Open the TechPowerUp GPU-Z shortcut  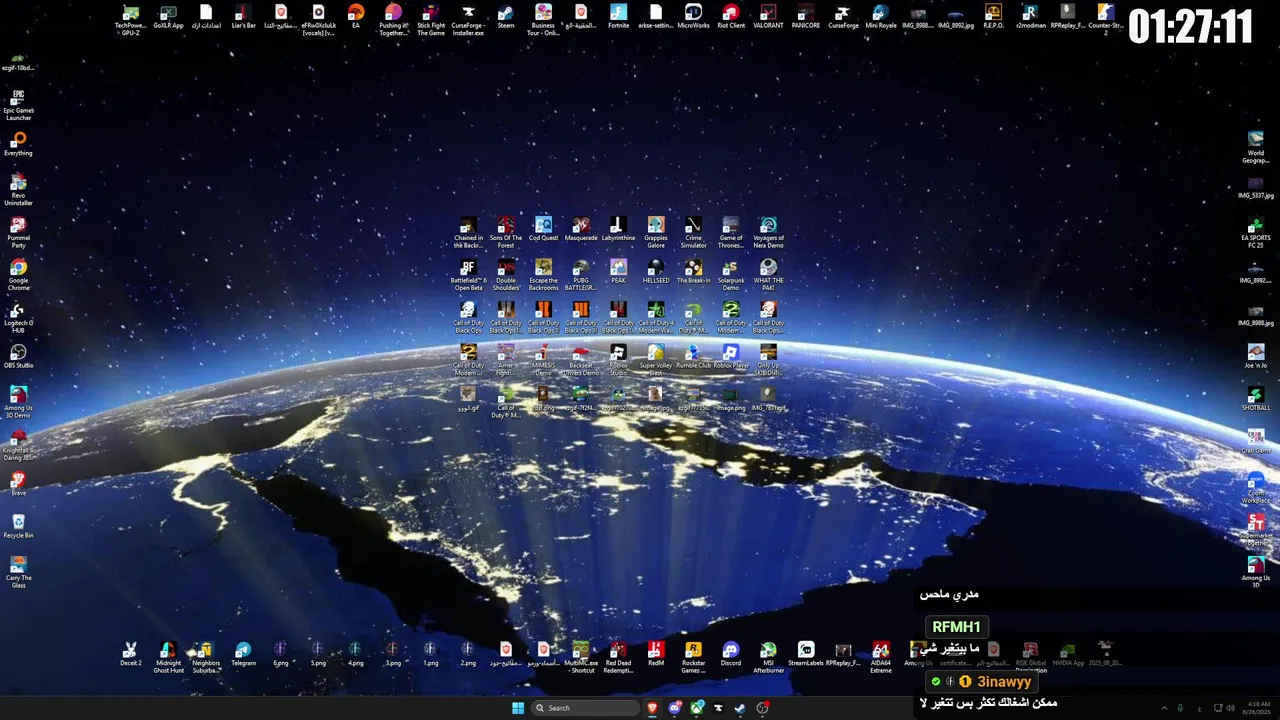(x=130, y=20)
